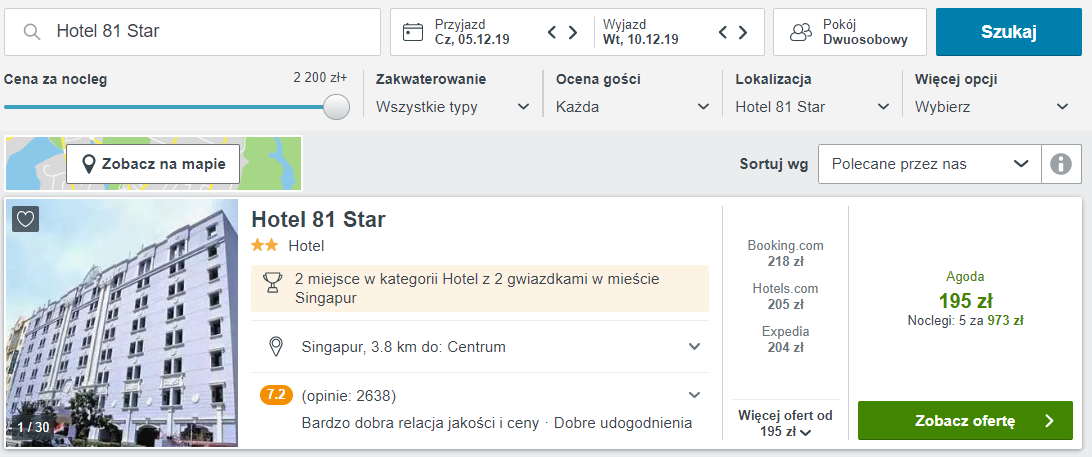Click the price per night slider handle
Image resolution: width=1092 pixels, height=457 pixels.
pos(337,107)
